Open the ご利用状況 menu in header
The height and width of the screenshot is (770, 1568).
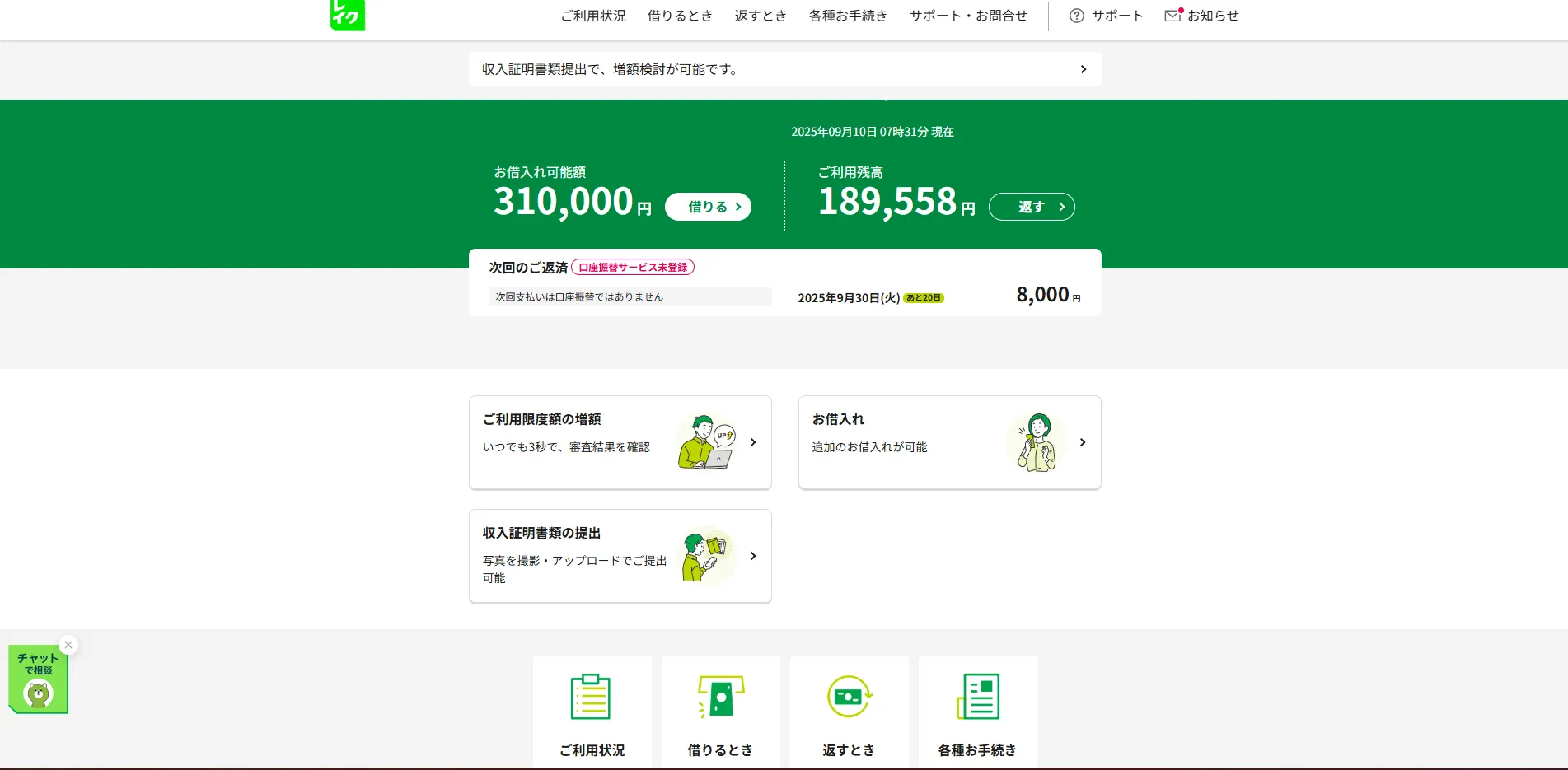click(x=593, y=16)
